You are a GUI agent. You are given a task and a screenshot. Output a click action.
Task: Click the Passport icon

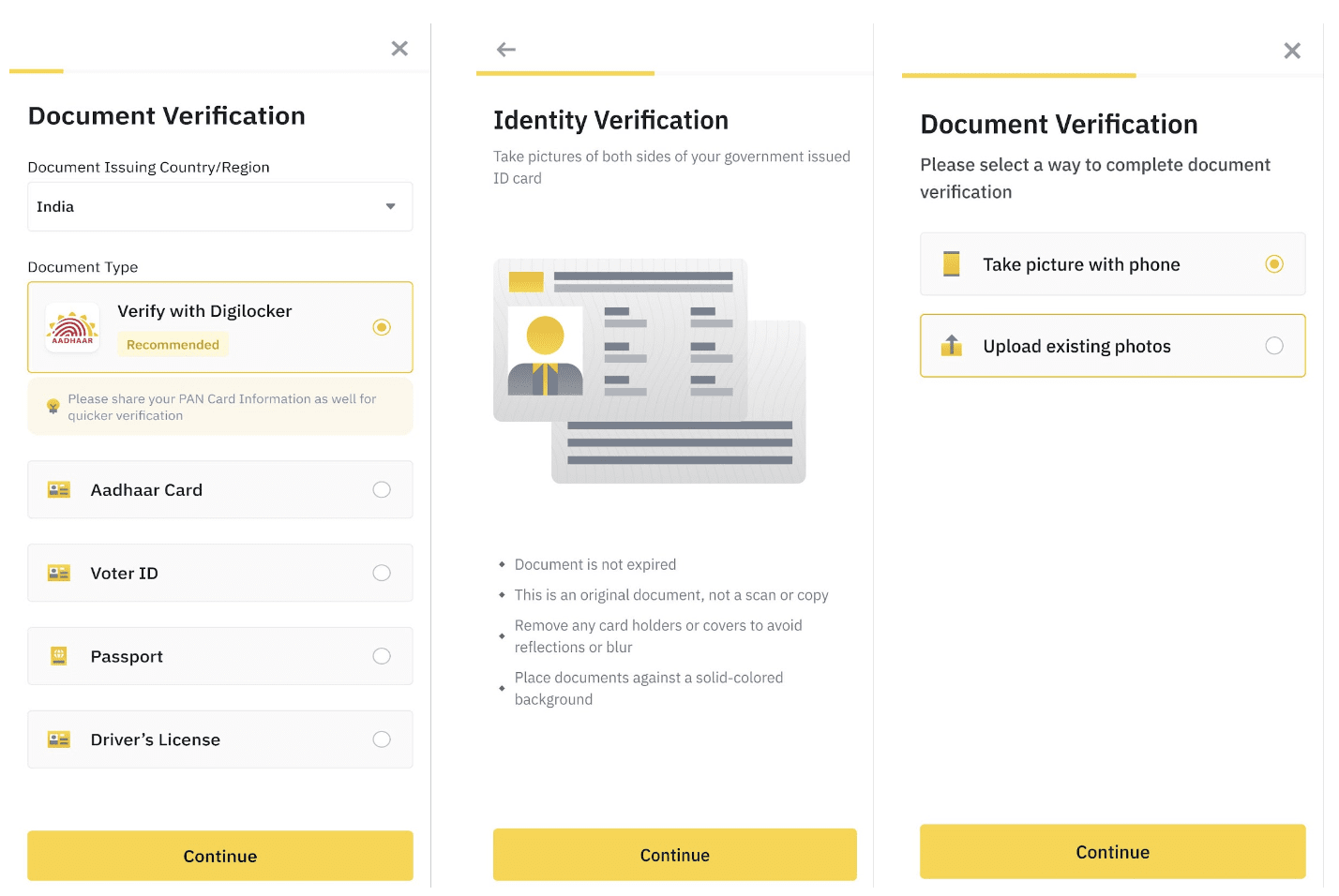tap(59, 656)
